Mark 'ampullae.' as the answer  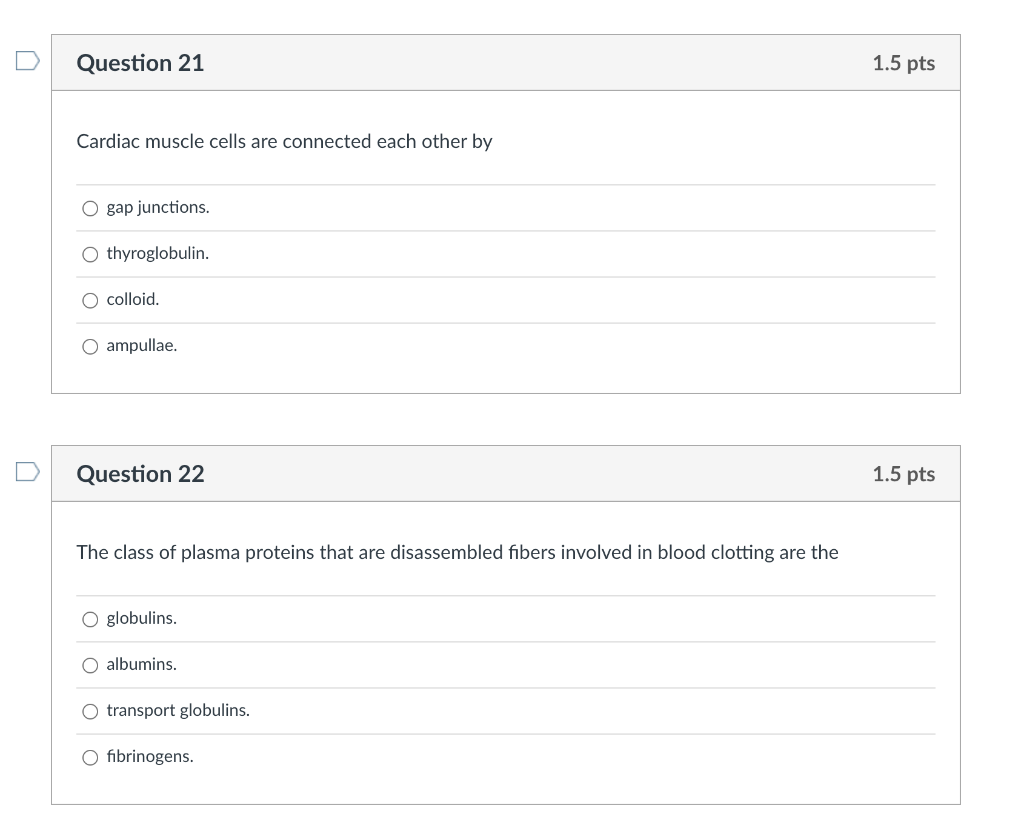pos(90,346)
